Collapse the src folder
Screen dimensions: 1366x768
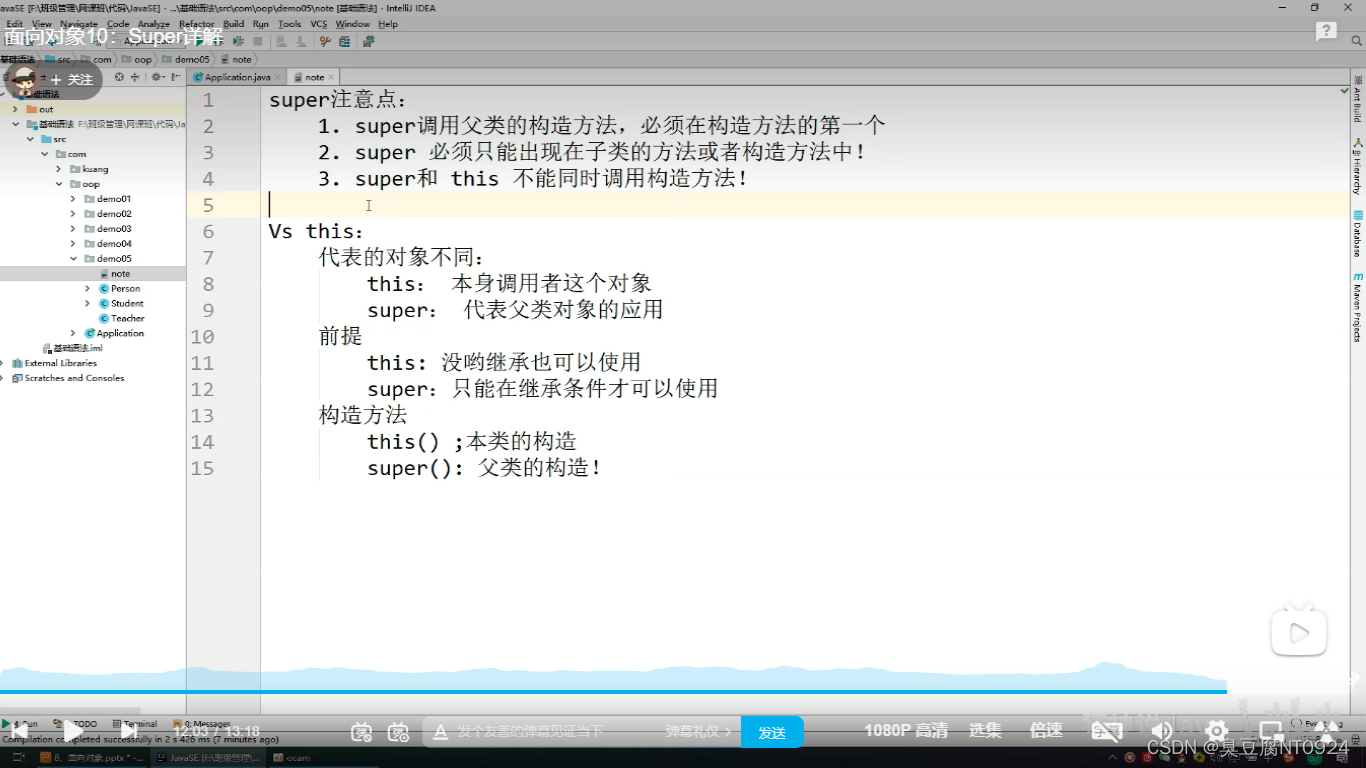click(30, 139)
